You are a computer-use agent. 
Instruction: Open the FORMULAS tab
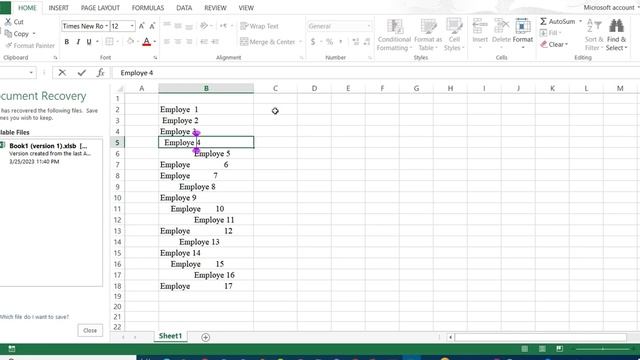148,8
